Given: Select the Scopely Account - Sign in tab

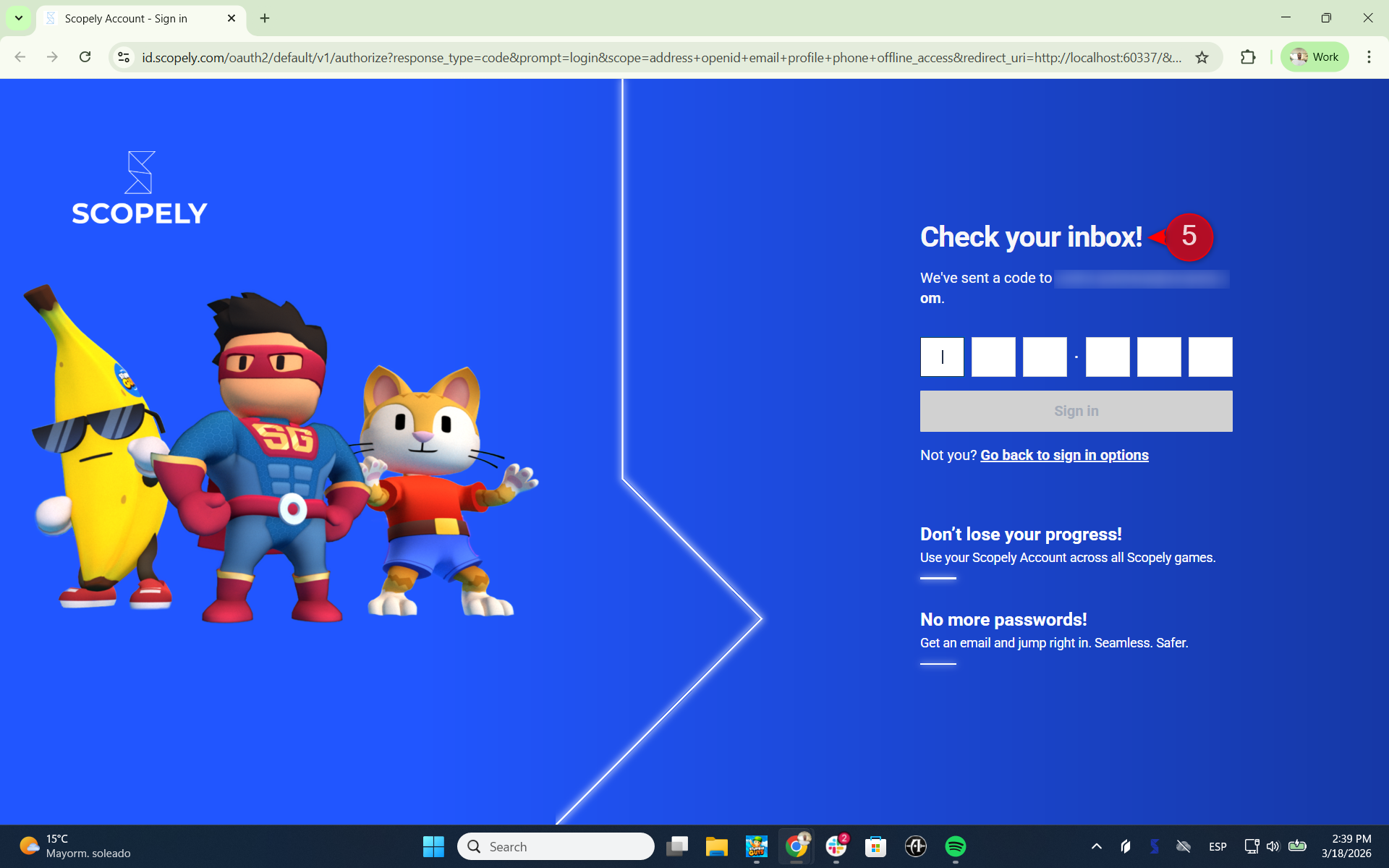Looking at the screenshot, I should pyautogui.click(x=127, y=18).
